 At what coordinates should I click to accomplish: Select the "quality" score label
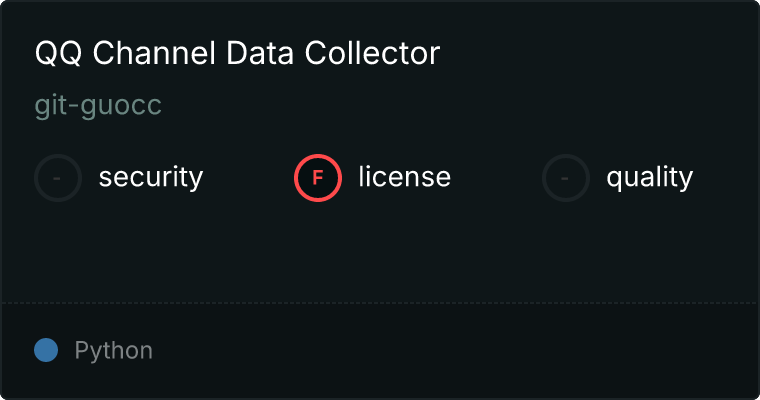point(649,178)
